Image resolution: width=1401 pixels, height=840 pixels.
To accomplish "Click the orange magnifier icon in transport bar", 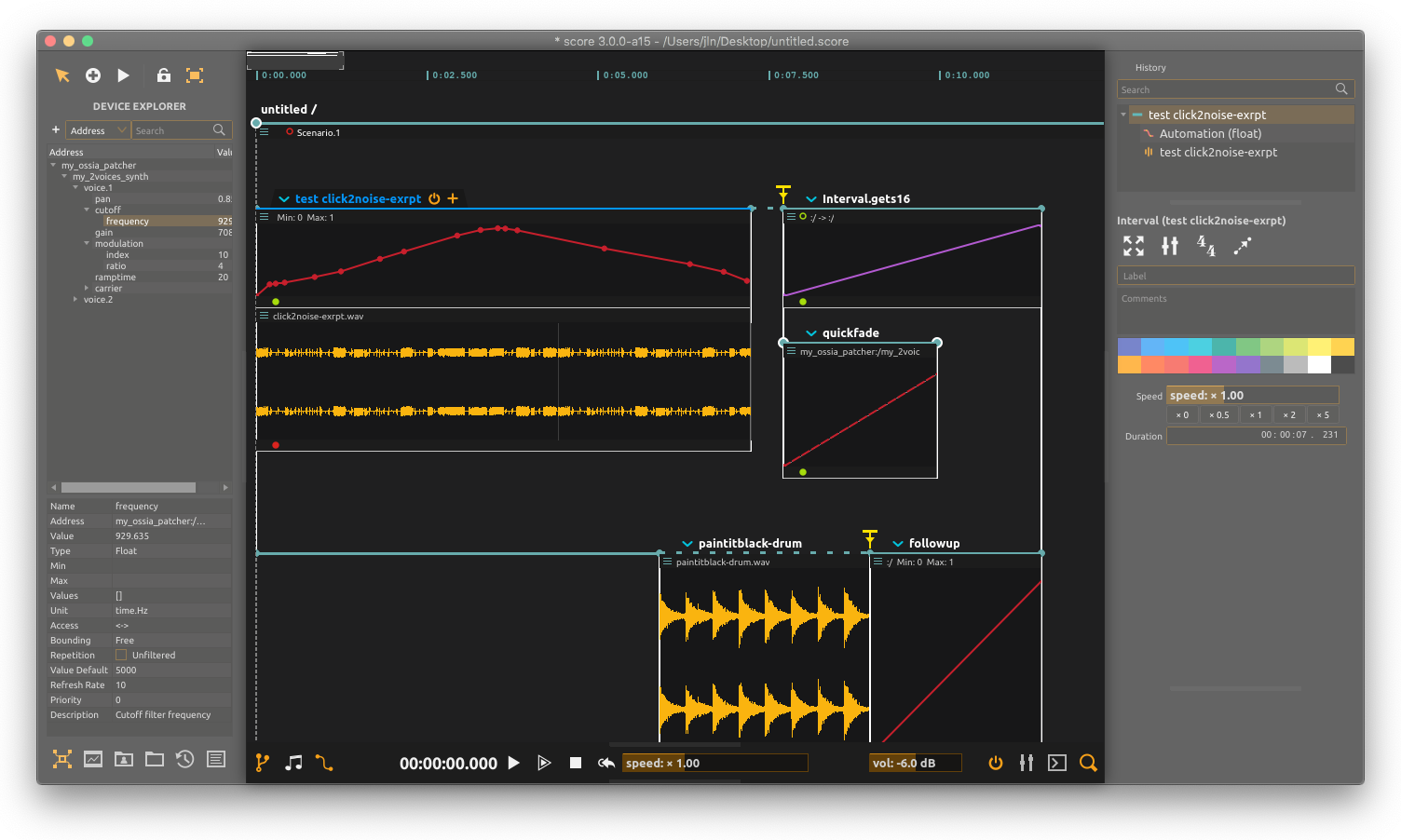I will pos(1088,763).
